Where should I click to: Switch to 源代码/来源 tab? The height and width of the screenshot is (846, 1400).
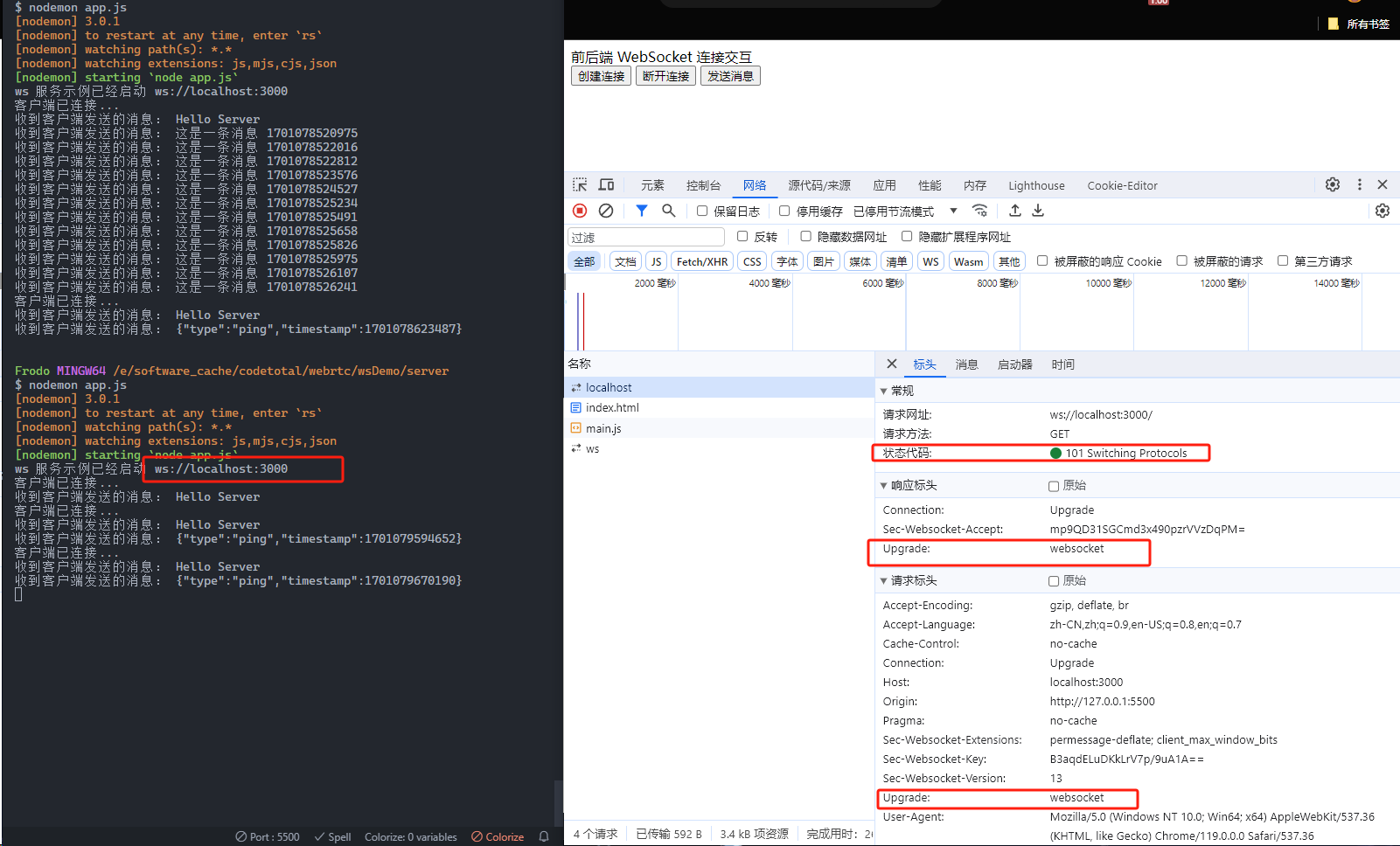coord(819,185)
